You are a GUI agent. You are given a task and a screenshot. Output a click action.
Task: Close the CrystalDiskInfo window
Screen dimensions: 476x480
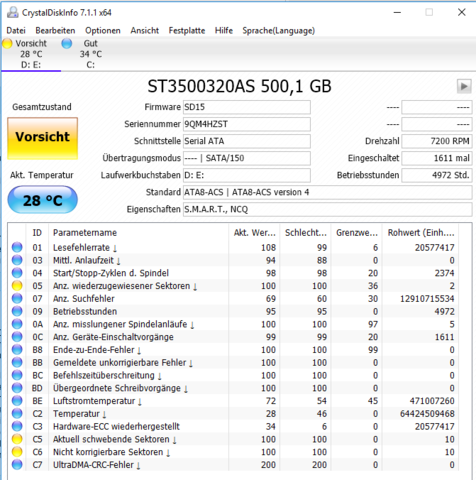[462, 12]
